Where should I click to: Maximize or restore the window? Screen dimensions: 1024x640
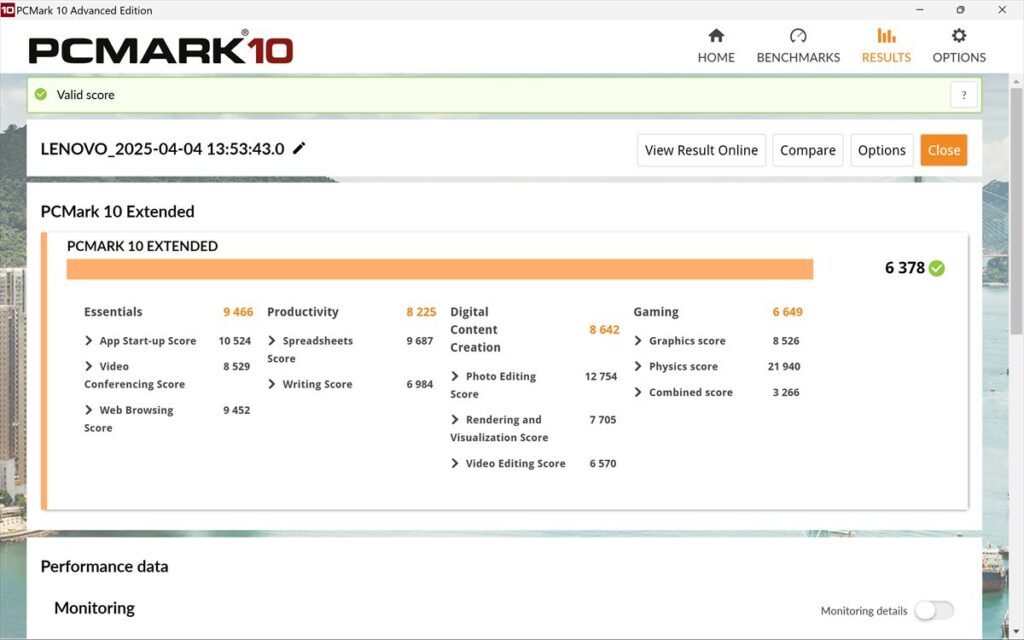tap(960, 10)
